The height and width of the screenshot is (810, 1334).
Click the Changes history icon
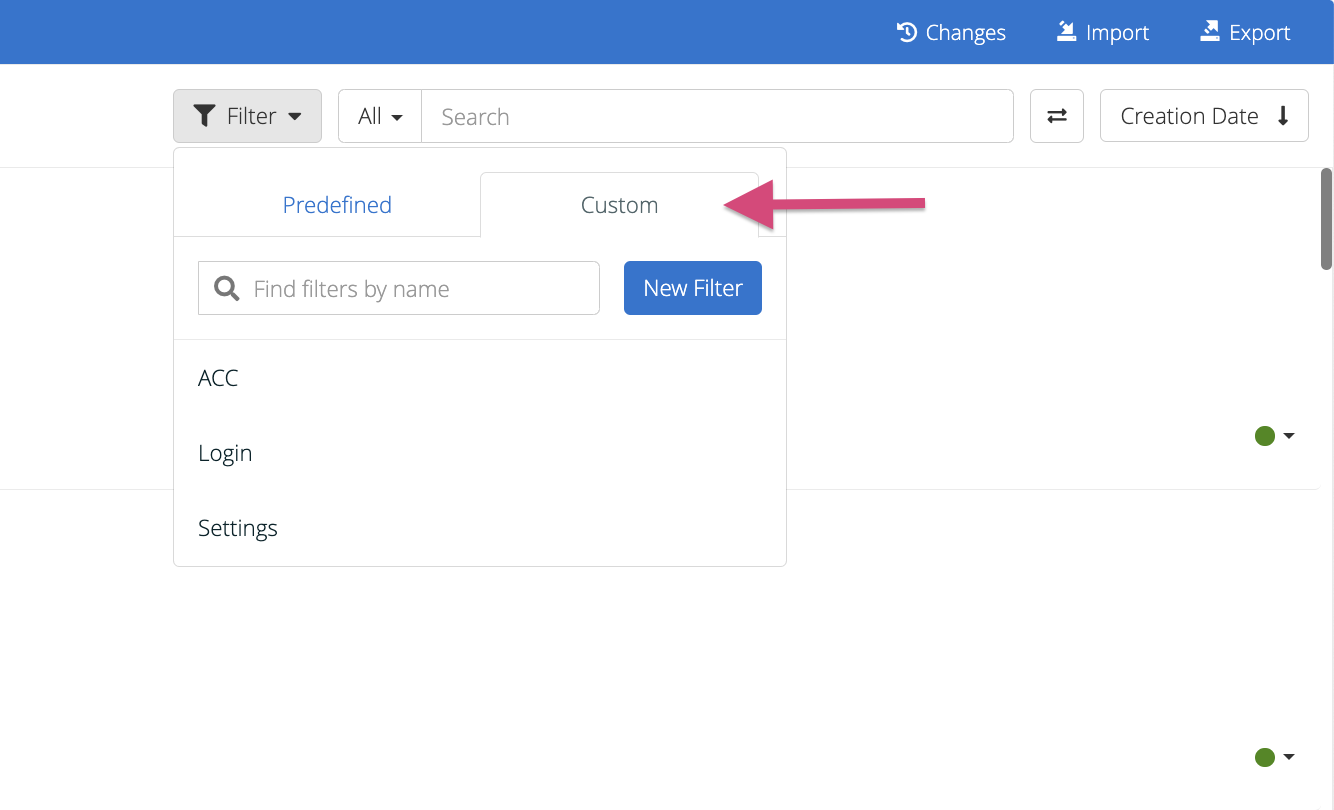click(x=907, y=32)
